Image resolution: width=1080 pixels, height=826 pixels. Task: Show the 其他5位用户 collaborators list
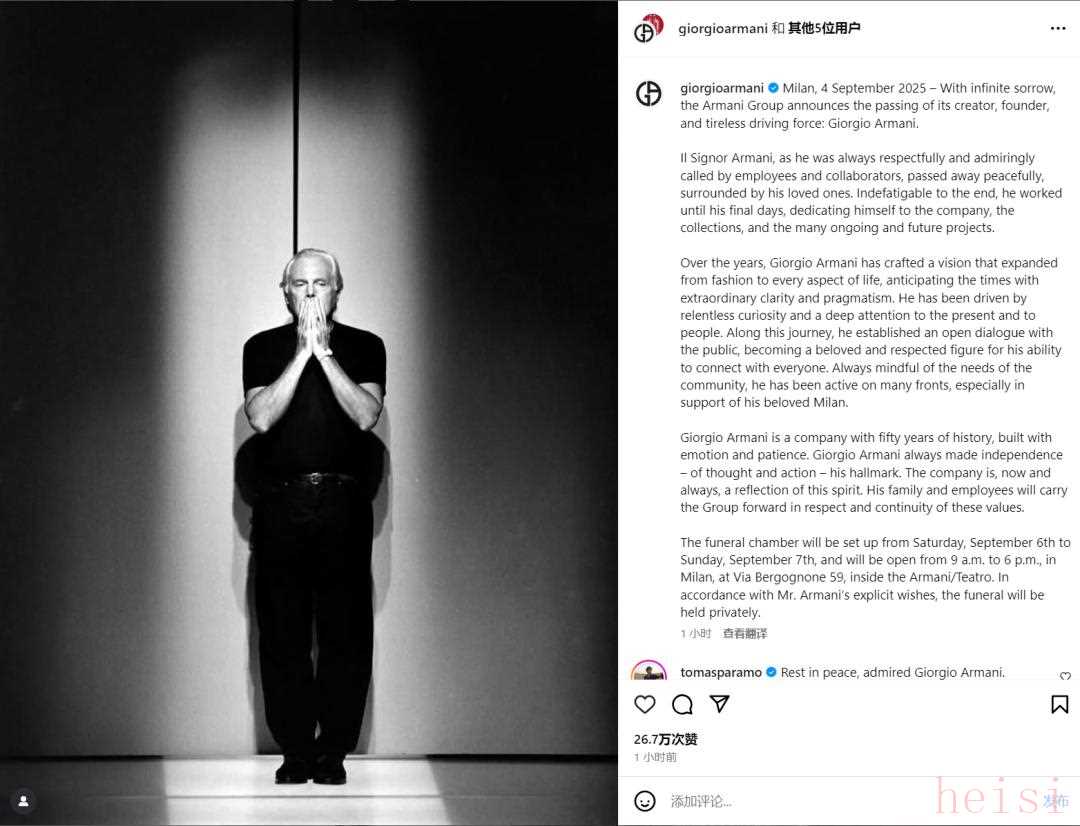(x=824, y=28)
